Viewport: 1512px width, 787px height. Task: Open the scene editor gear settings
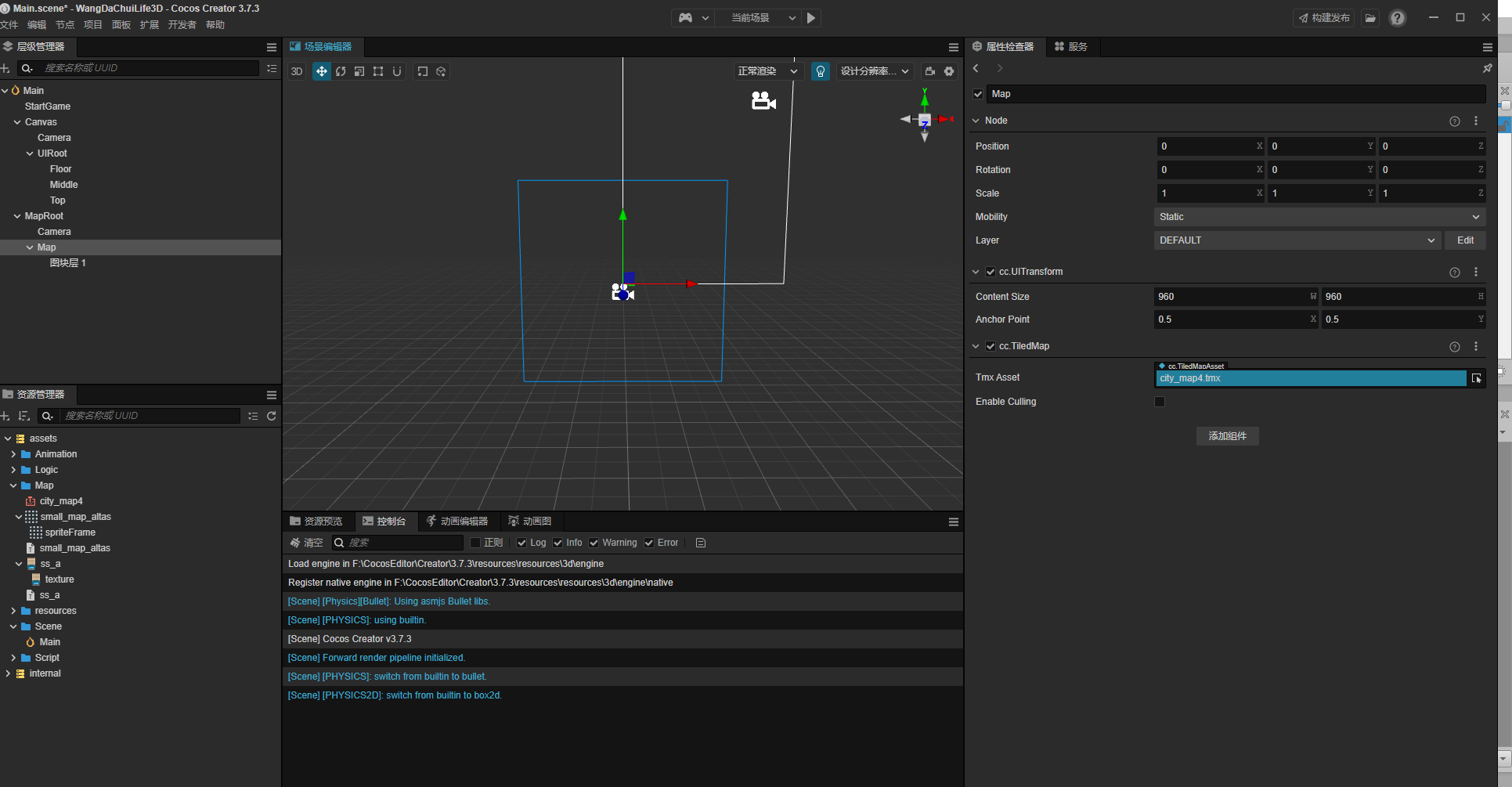[949, 71]
